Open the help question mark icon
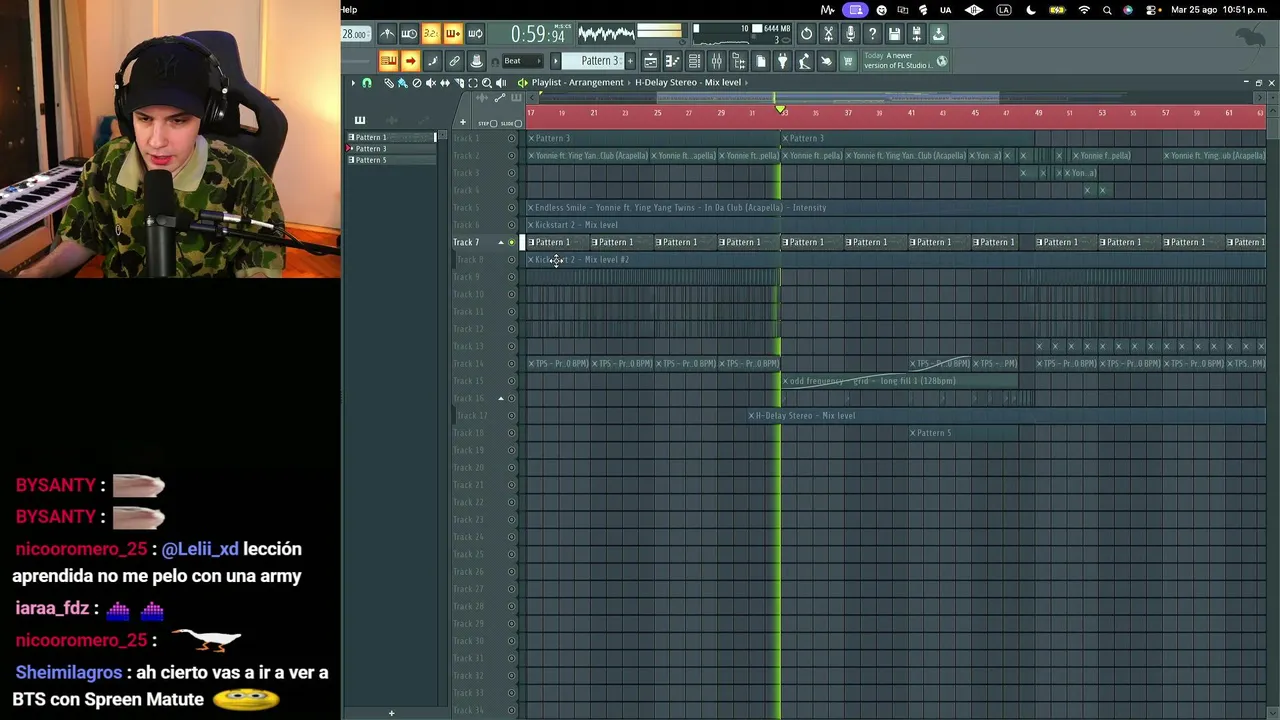 pos(872,34)
